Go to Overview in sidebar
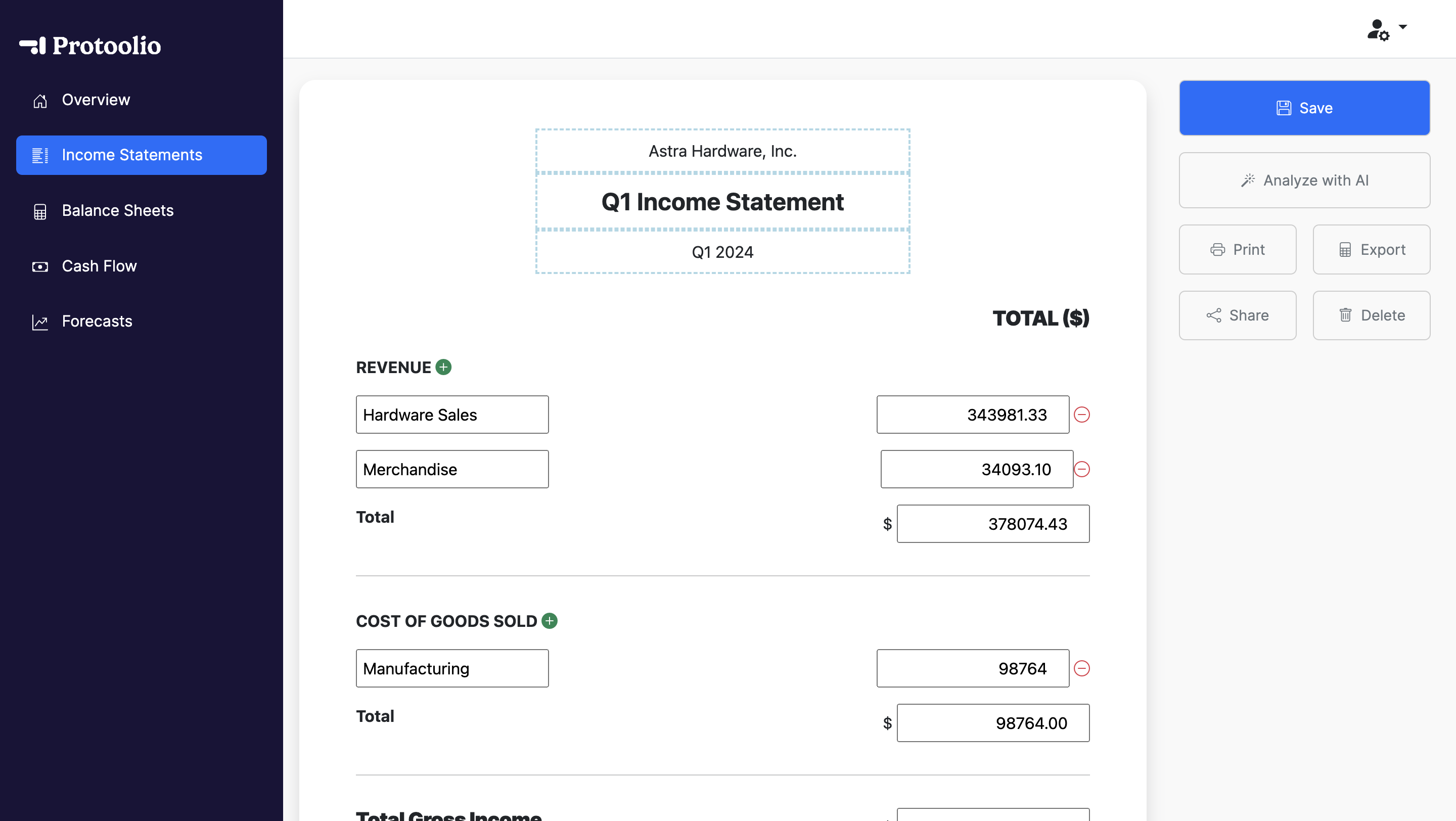Viewport: 1456px width, 821px height. [96, 100]
